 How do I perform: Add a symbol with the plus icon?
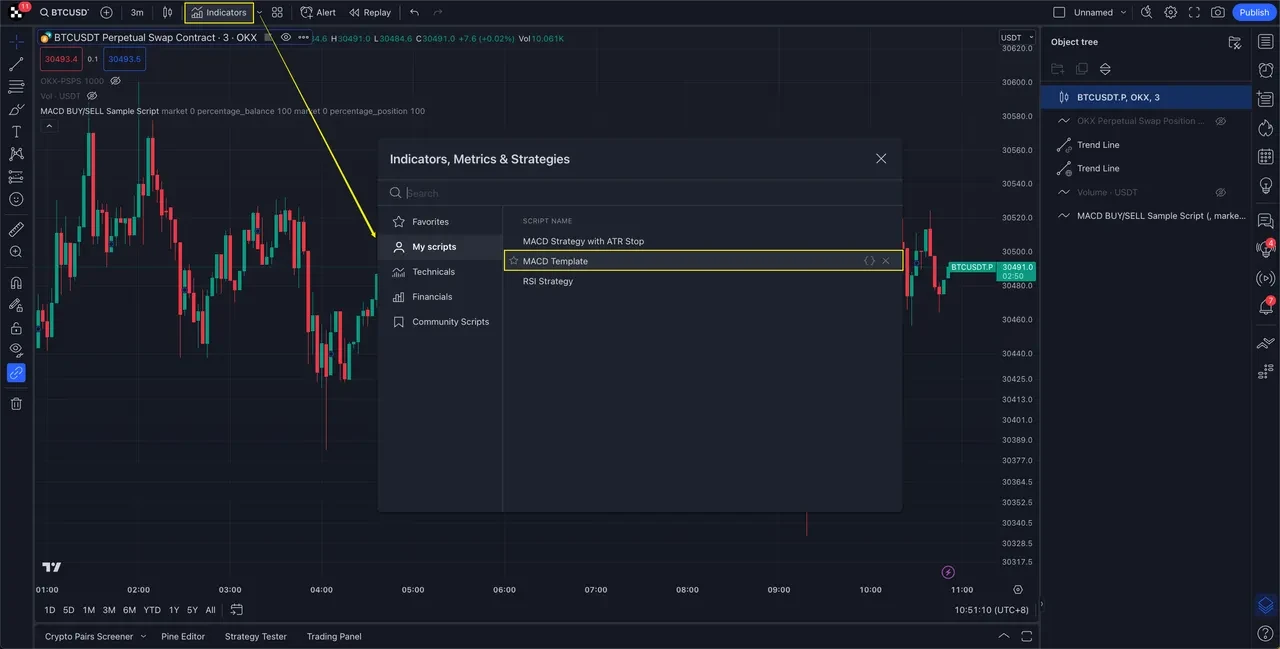coord(106,13)
